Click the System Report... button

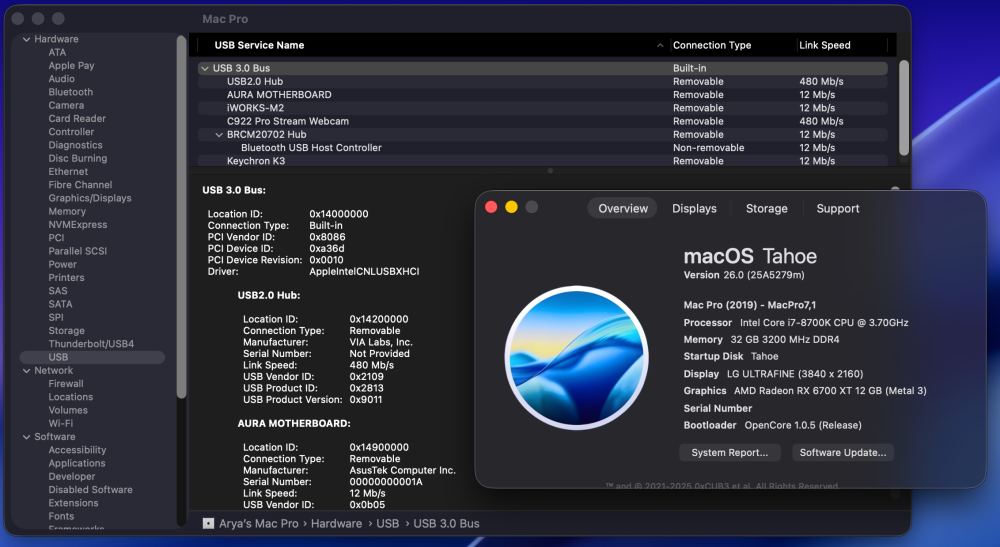coord(730,453)
